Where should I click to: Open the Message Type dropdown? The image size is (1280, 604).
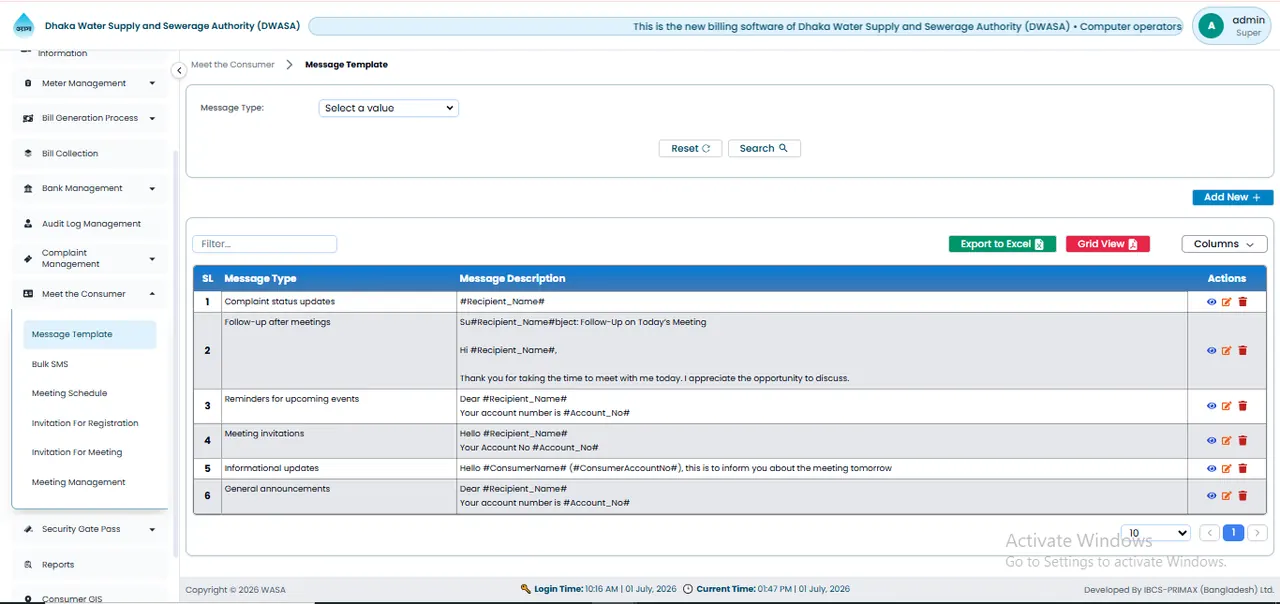click(x=388, y=108)
